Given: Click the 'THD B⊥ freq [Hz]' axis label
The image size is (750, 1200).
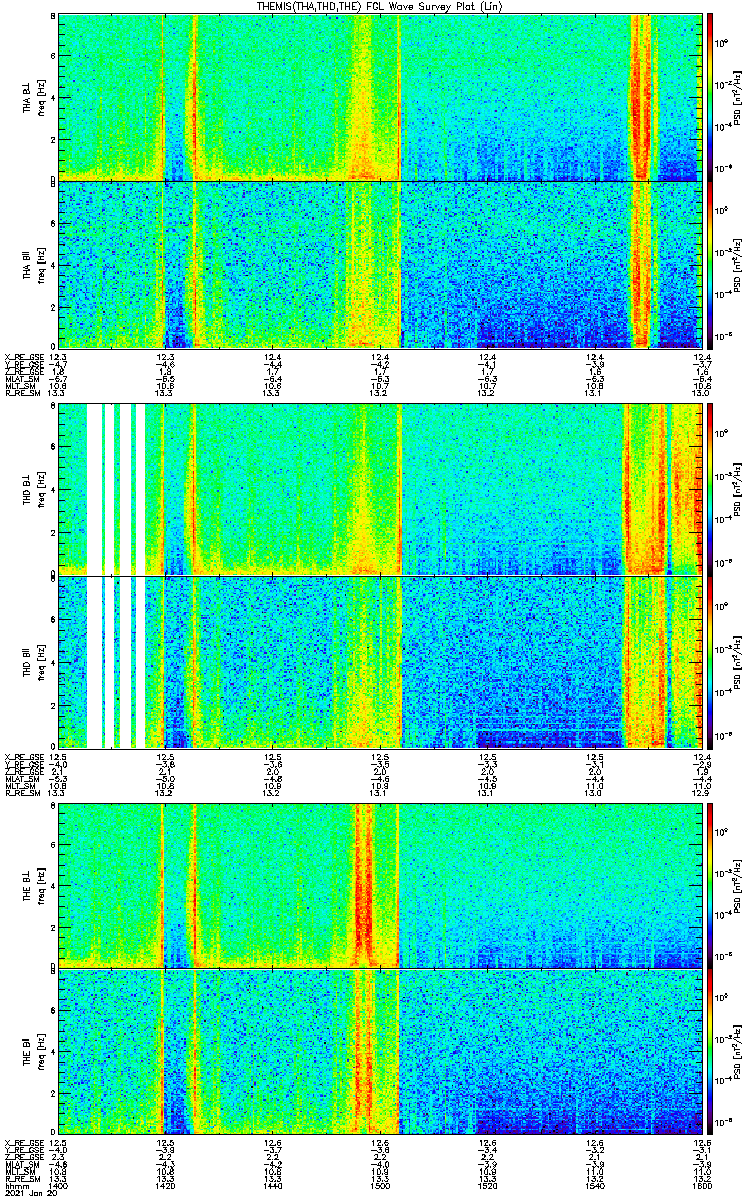Looking at the screenshot, I should tap(32, 489).
